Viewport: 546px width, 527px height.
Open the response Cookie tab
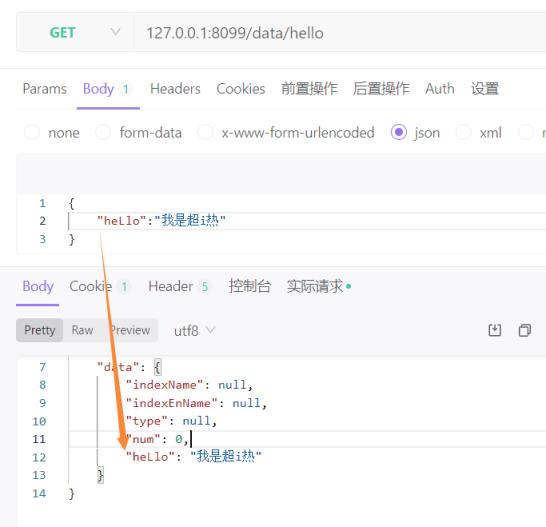point(99,286)
